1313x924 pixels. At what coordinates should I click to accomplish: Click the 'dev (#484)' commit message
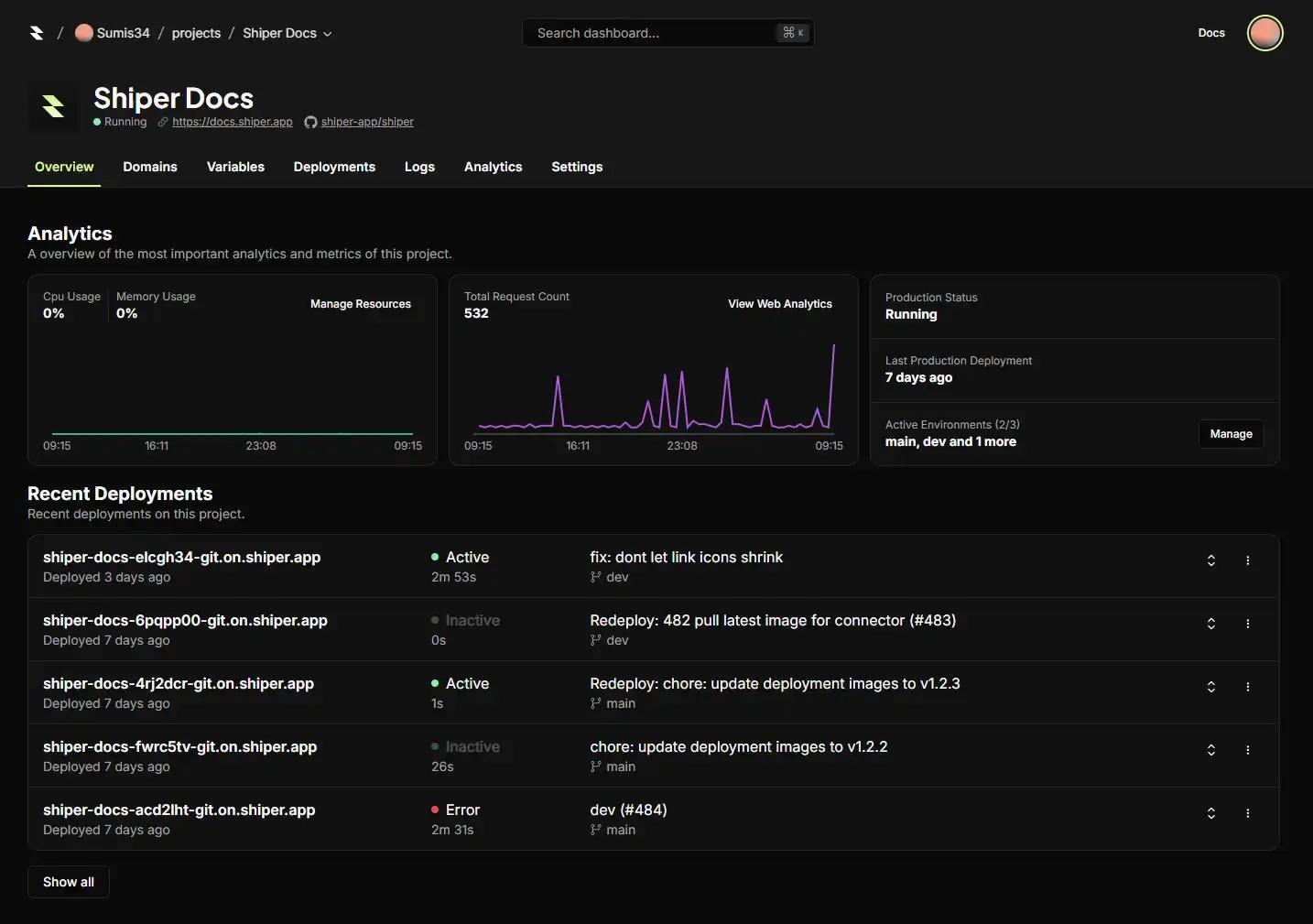click(x=628, y=810)
